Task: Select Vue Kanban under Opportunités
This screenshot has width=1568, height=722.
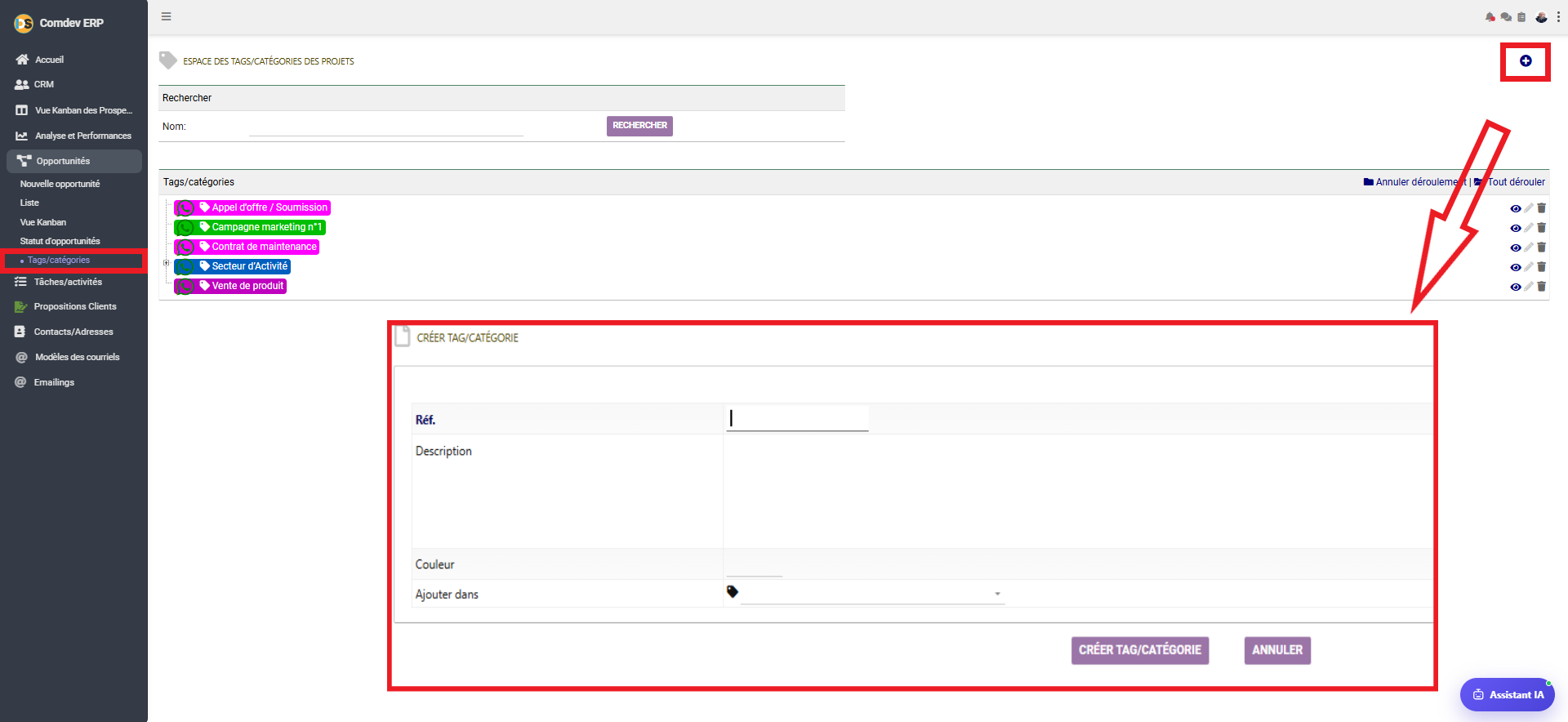Action: coord(43,222)
